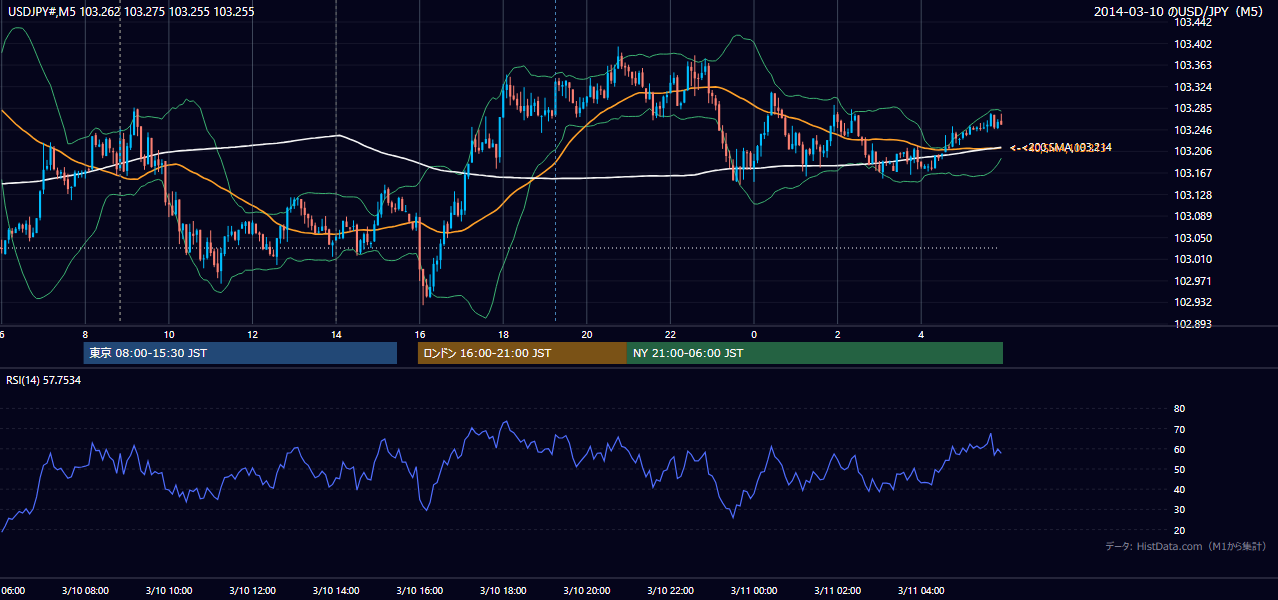This screenshot has height=600, width=1278.
Task: Click price axis label 102.893
Action: click(1193, 324)
